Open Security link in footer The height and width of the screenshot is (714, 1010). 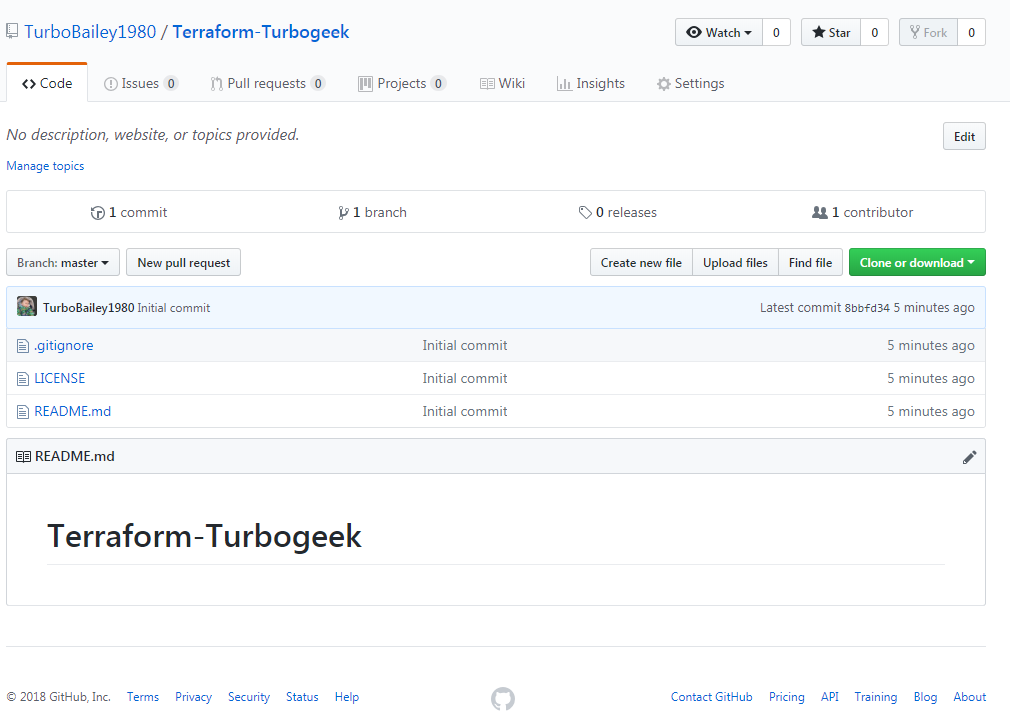249,697
